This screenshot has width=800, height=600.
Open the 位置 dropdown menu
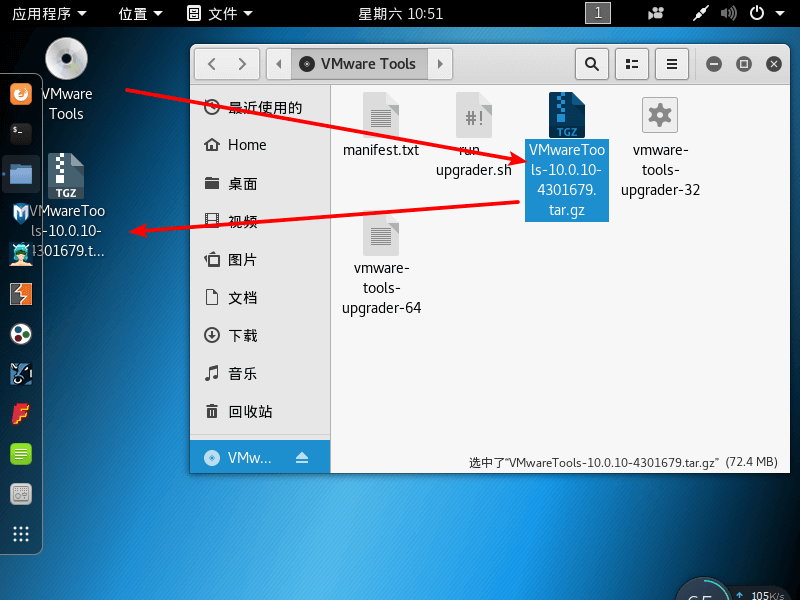click(140, 14)
